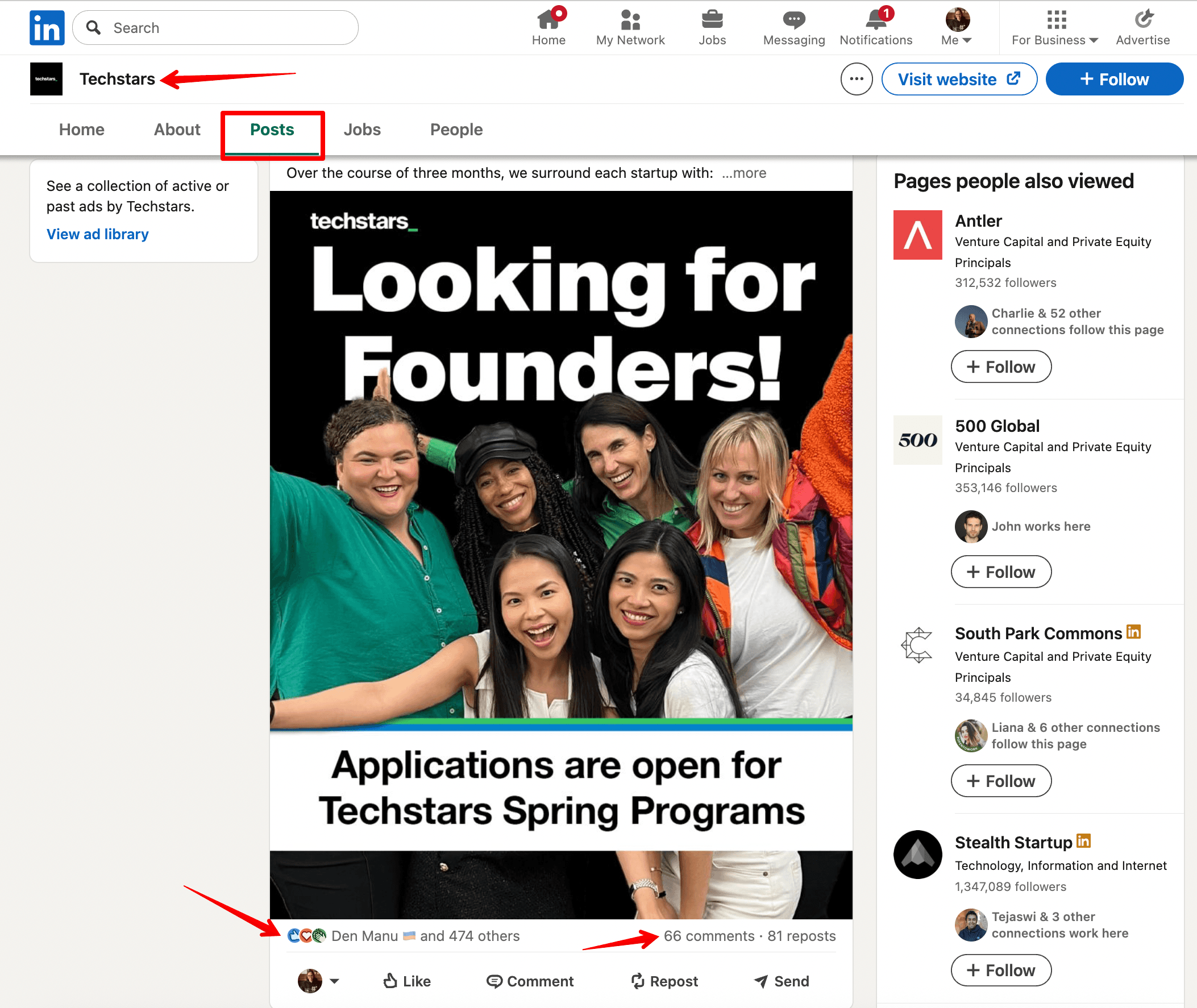View the 66 comments on the post
Image resolution: width=1197 pixels, height=1008 pixels.
pyautogui.click(x=709, y=936)
